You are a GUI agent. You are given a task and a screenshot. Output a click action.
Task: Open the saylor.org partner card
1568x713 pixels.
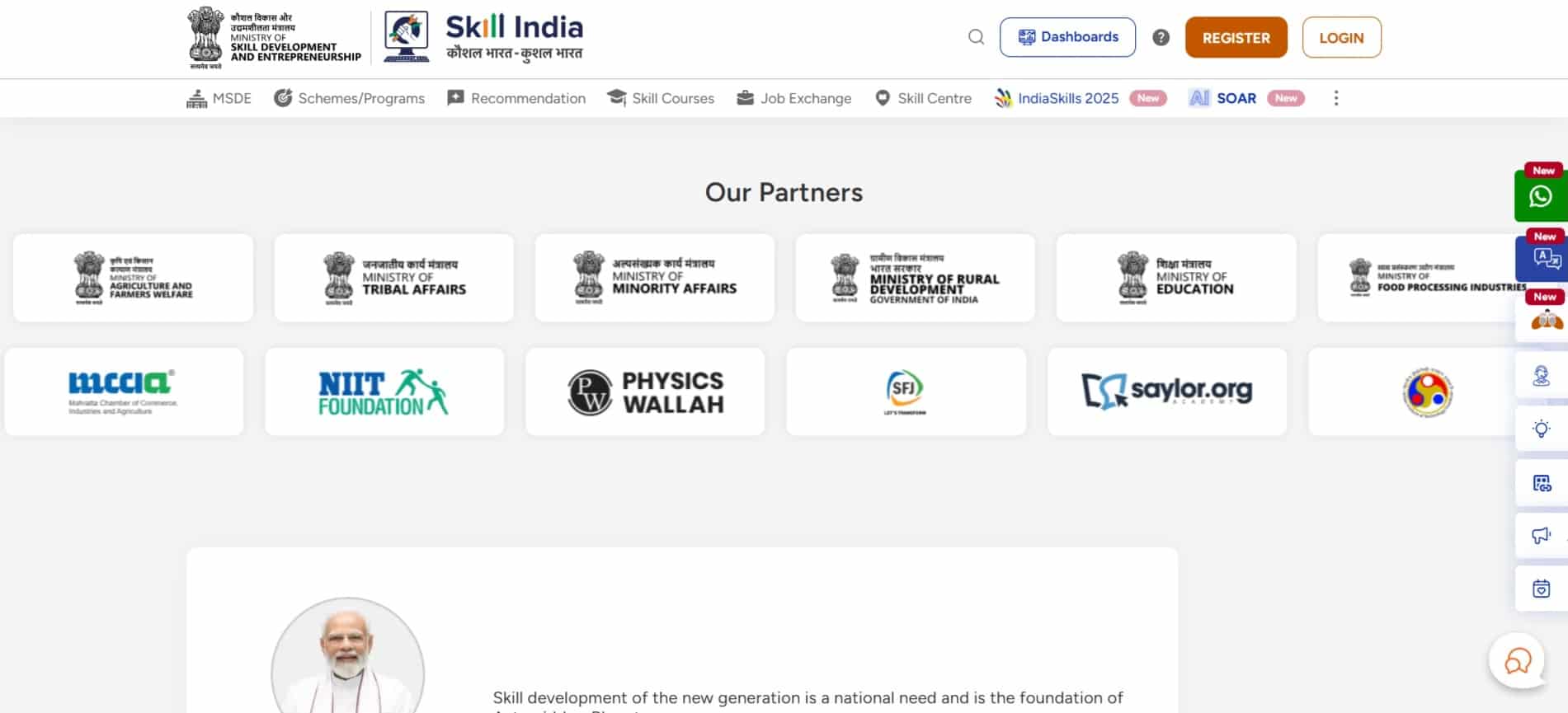coord(1166,392)
